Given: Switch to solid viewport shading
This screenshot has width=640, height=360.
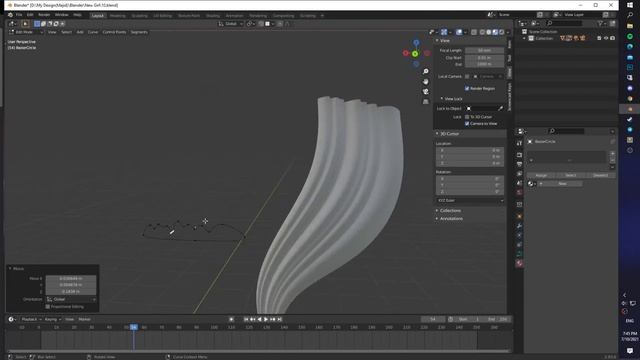Looking at the screenshot, I should [489, 32].
